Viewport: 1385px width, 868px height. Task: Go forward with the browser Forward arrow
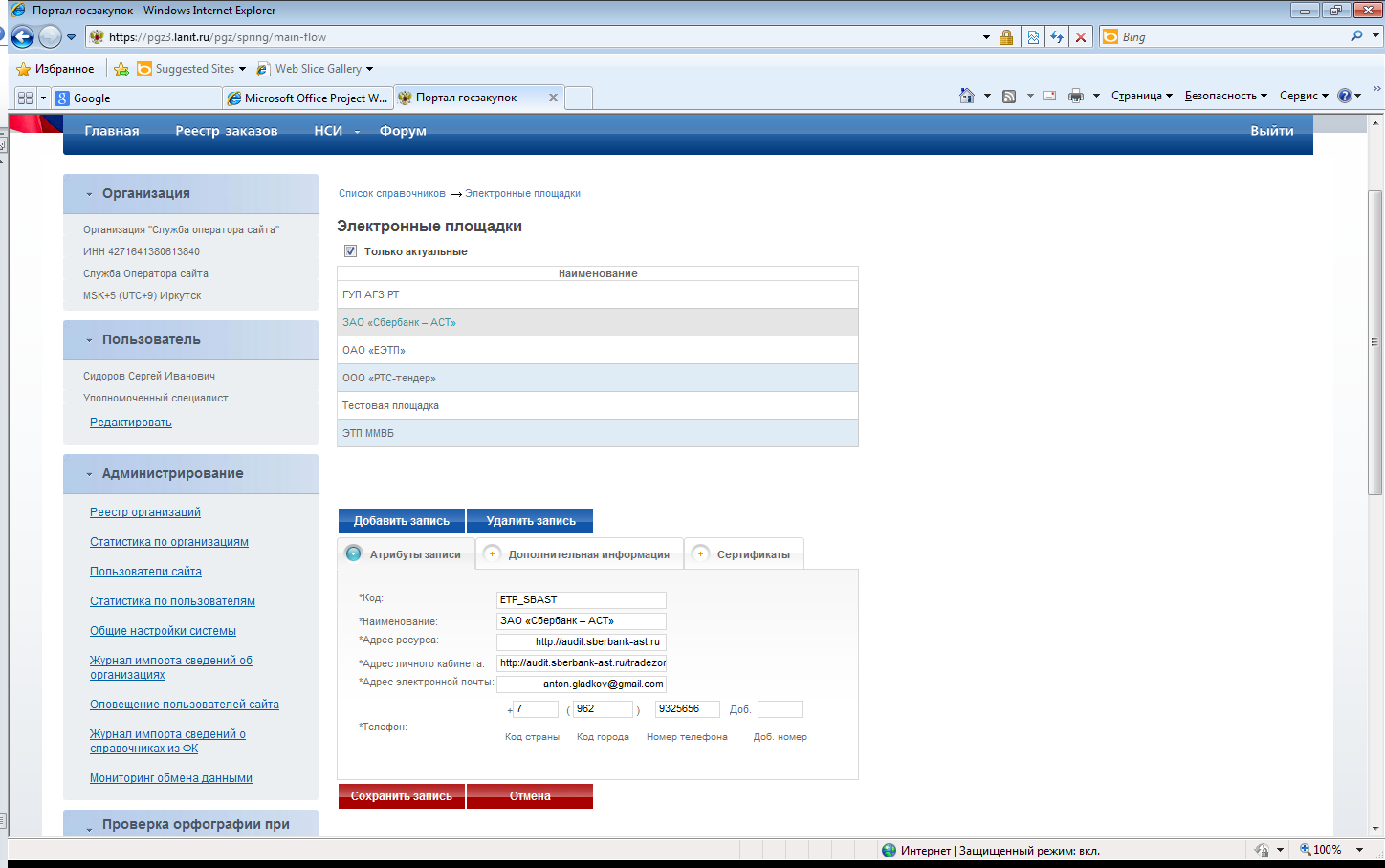coord(50,37)
